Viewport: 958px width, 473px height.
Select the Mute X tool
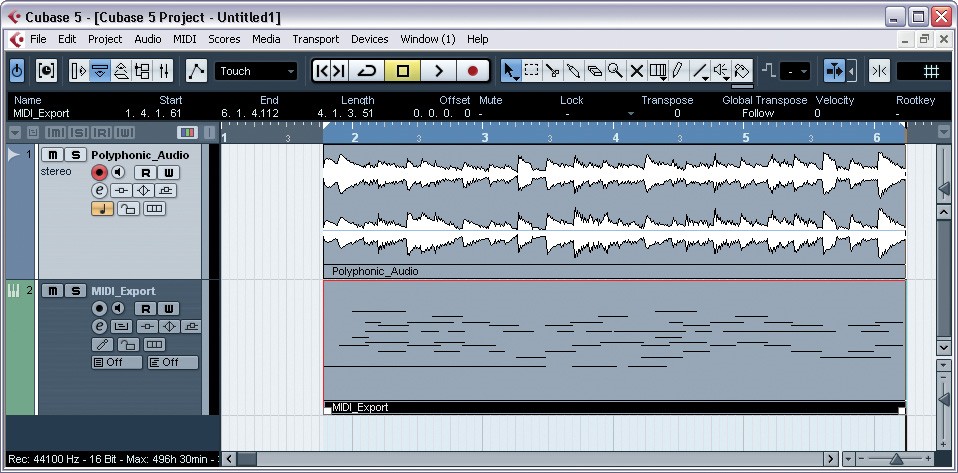pos(637,71)
